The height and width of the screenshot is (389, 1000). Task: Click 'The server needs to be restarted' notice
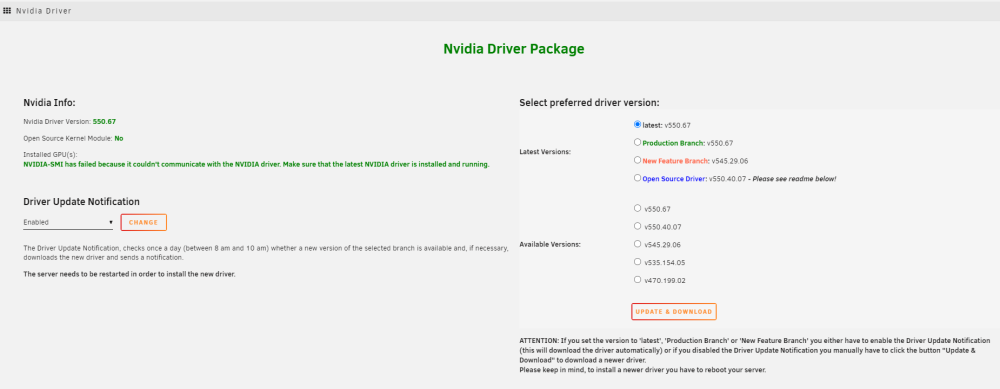click(129, 274)
